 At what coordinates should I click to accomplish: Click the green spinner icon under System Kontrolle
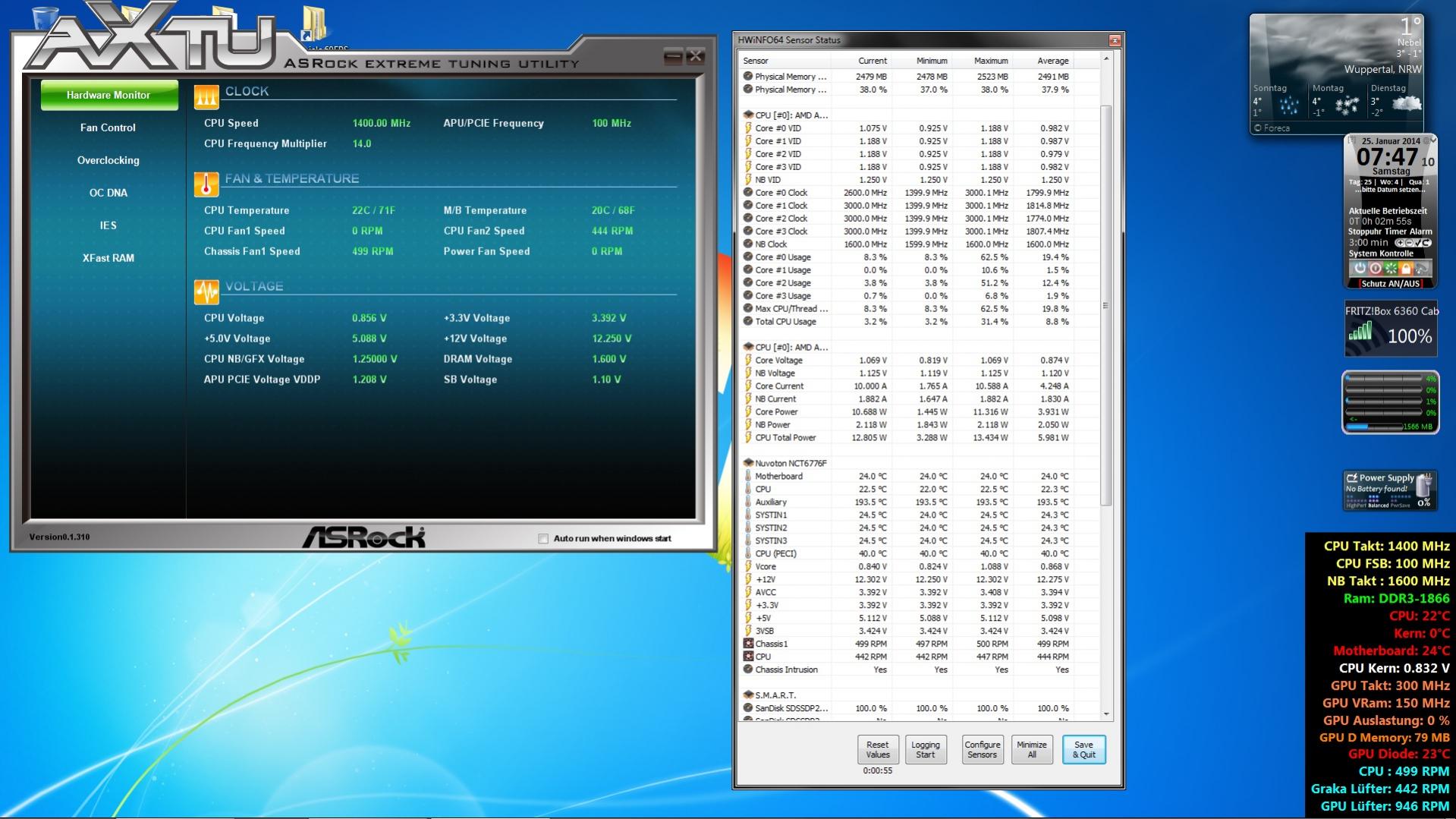point(1391,268)
